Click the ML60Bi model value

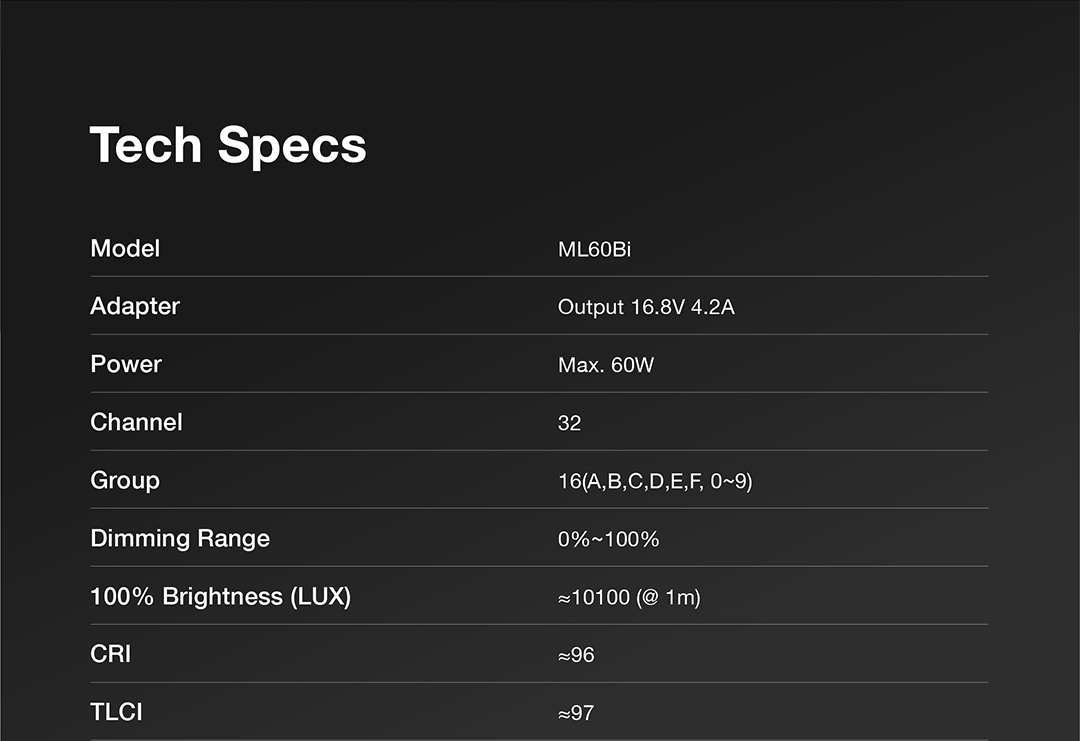point(594,249)
